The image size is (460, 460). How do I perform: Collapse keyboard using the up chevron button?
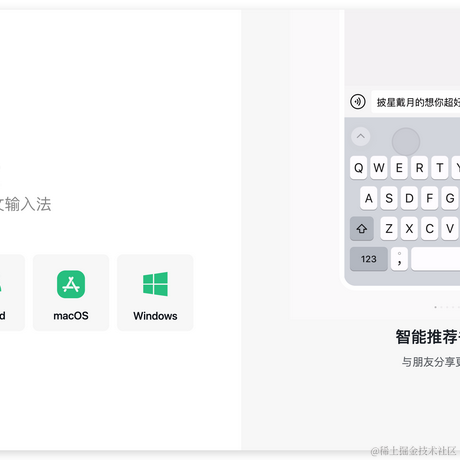click(361, 136)
